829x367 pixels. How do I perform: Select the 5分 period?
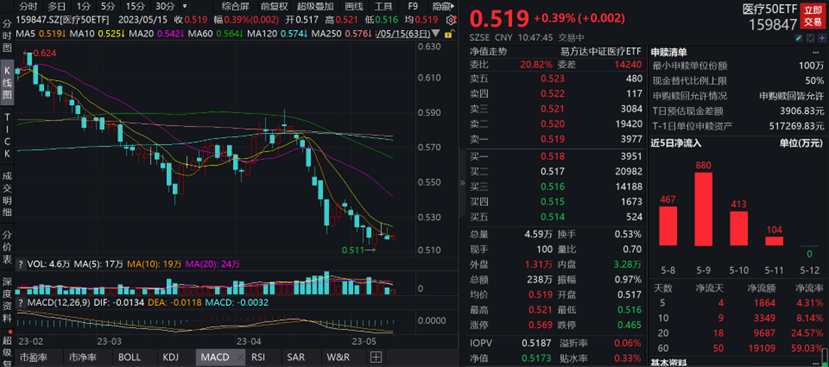coord(108,6)
